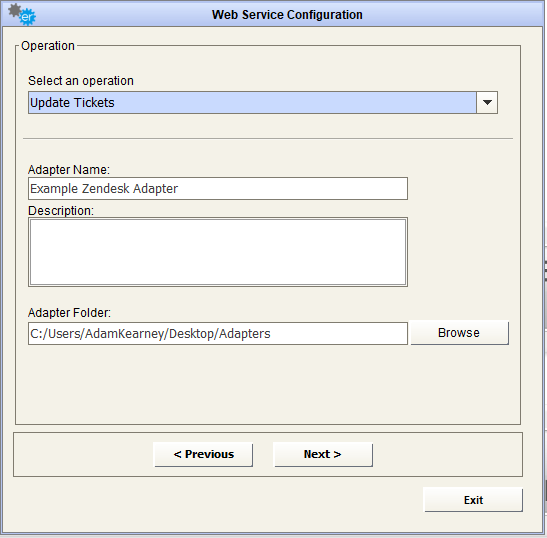The height and width of the screenshot is (538, 547).
Task: Click the Browse button
Action: pos(459,333)
